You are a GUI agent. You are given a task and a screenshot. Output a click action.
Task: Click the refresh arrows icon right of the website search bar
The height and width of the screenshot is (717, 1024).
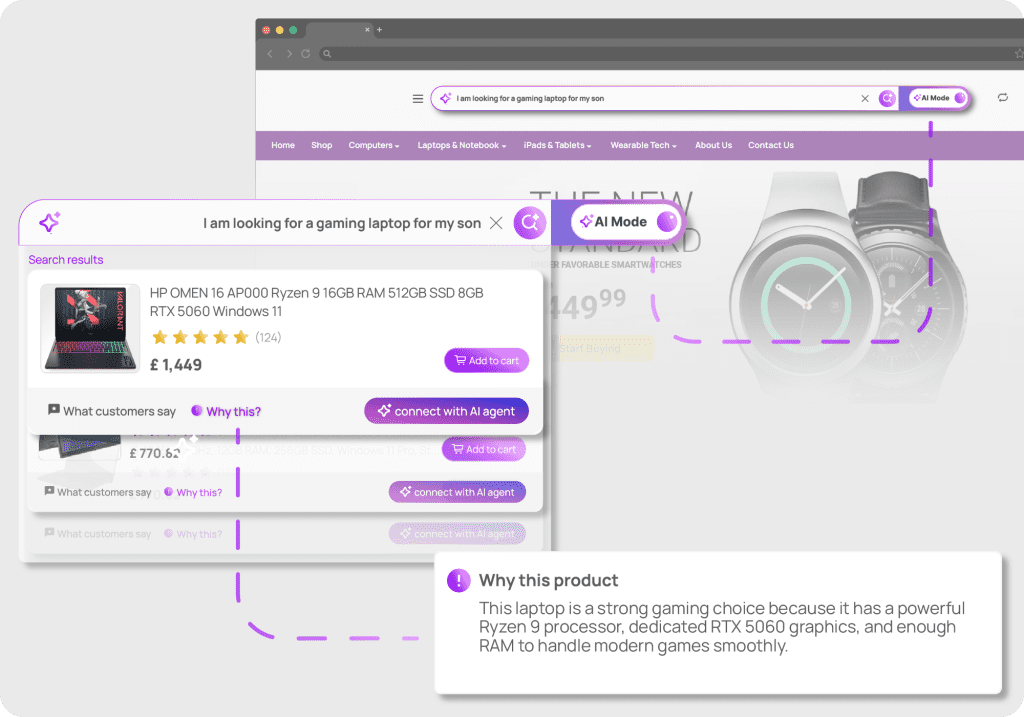(1002, 98)
